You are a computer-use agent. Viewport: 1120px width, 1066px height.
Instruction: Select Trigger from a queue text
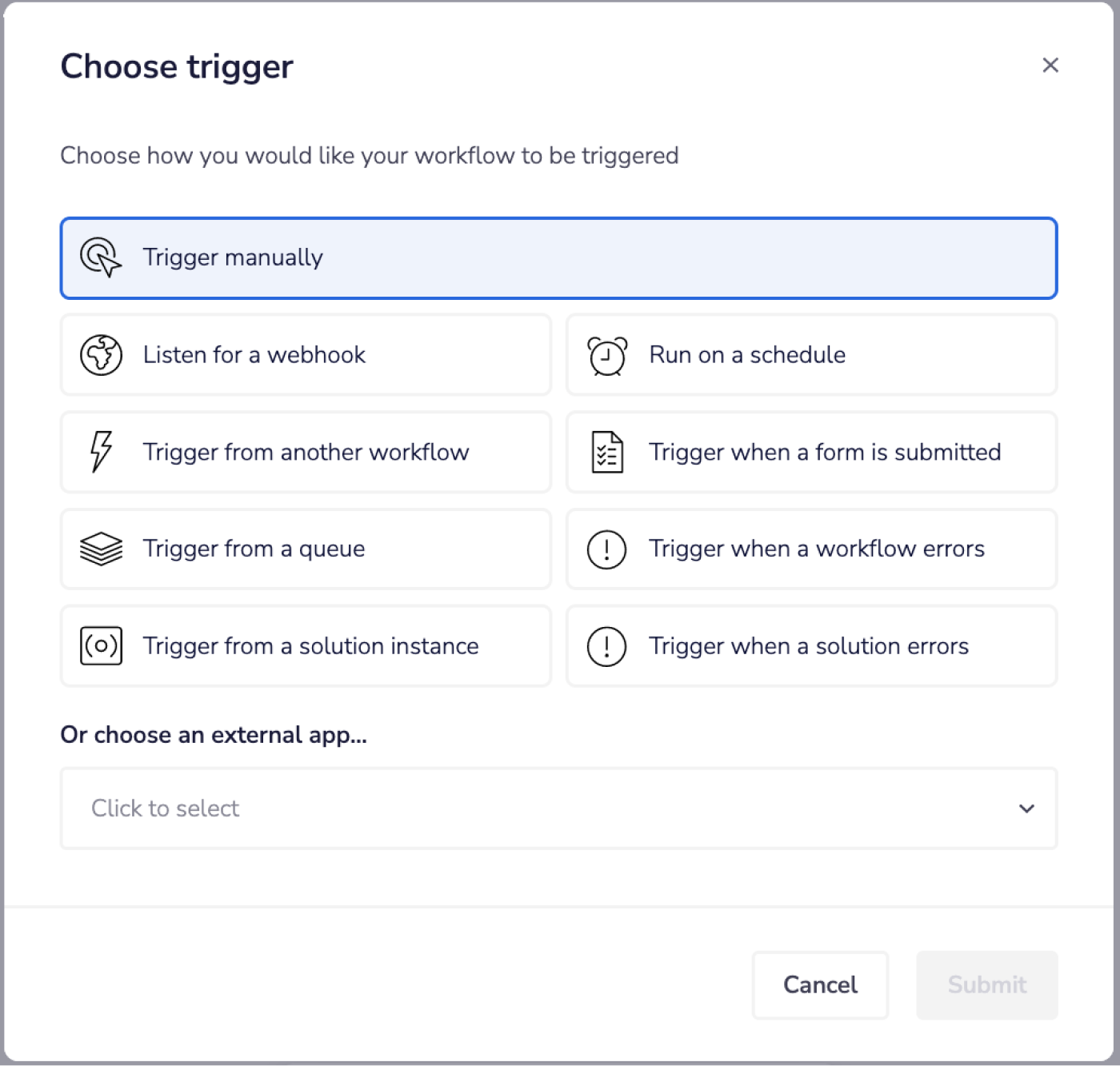click(254, 549)
